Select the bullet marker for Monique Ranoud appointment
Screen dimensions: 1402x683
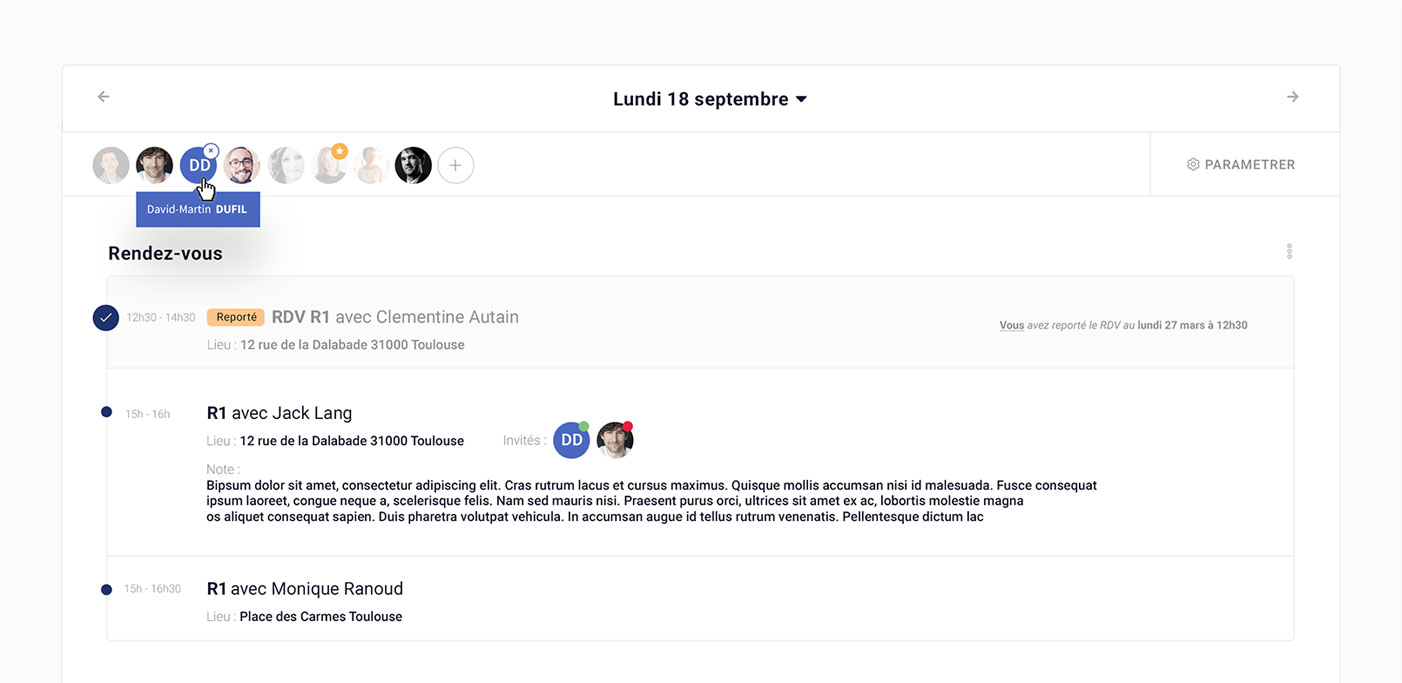pos(106,589)
